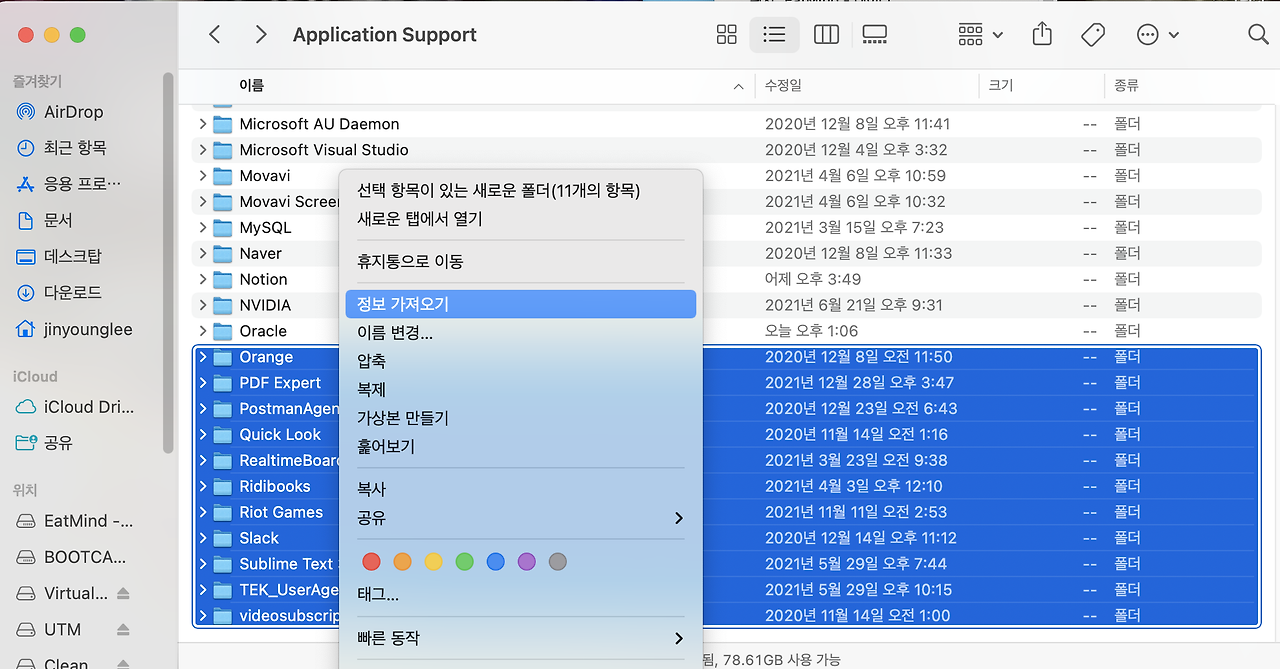1280x669 pixels.
Task: Sort by the 크기 column header
Action: tap(1042, 86)
